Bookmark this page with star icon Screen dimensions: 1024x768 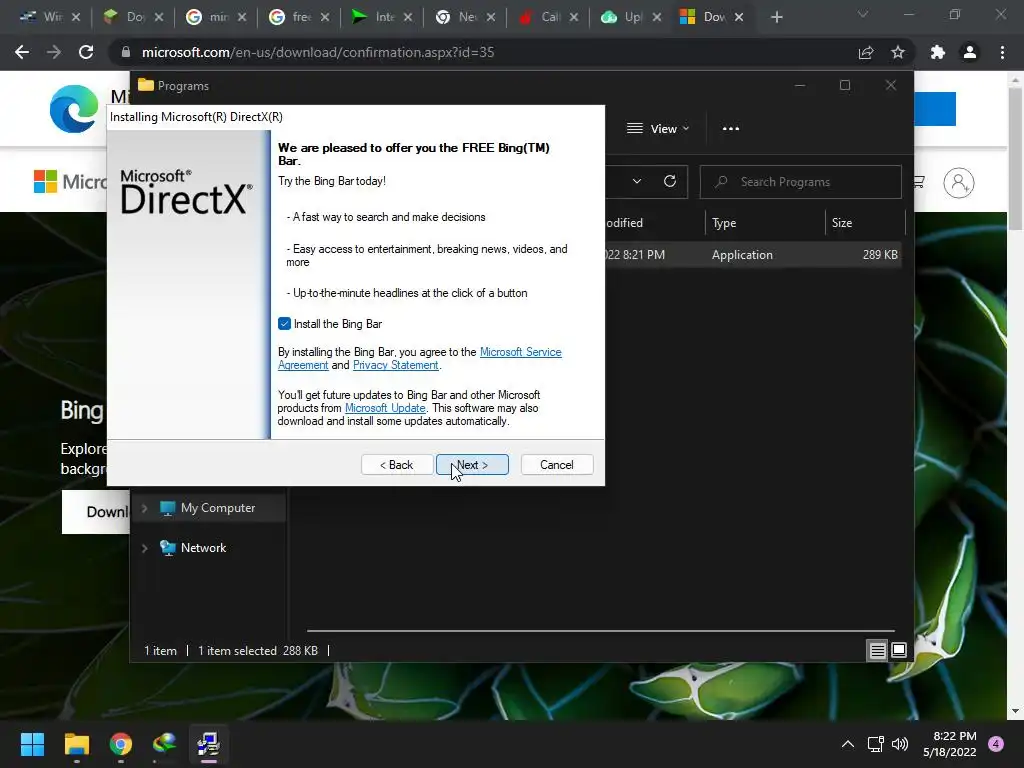(898, 52)
